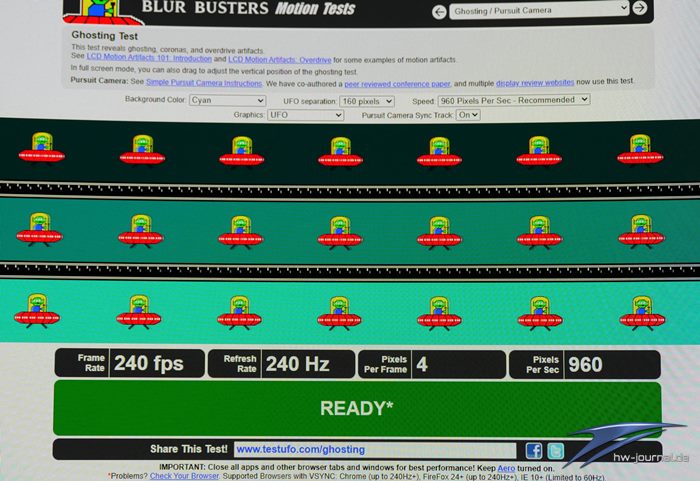Screen dimensions: 700x481
Task: Click the 240 Hz refresh rate readout
Action: 297,364
